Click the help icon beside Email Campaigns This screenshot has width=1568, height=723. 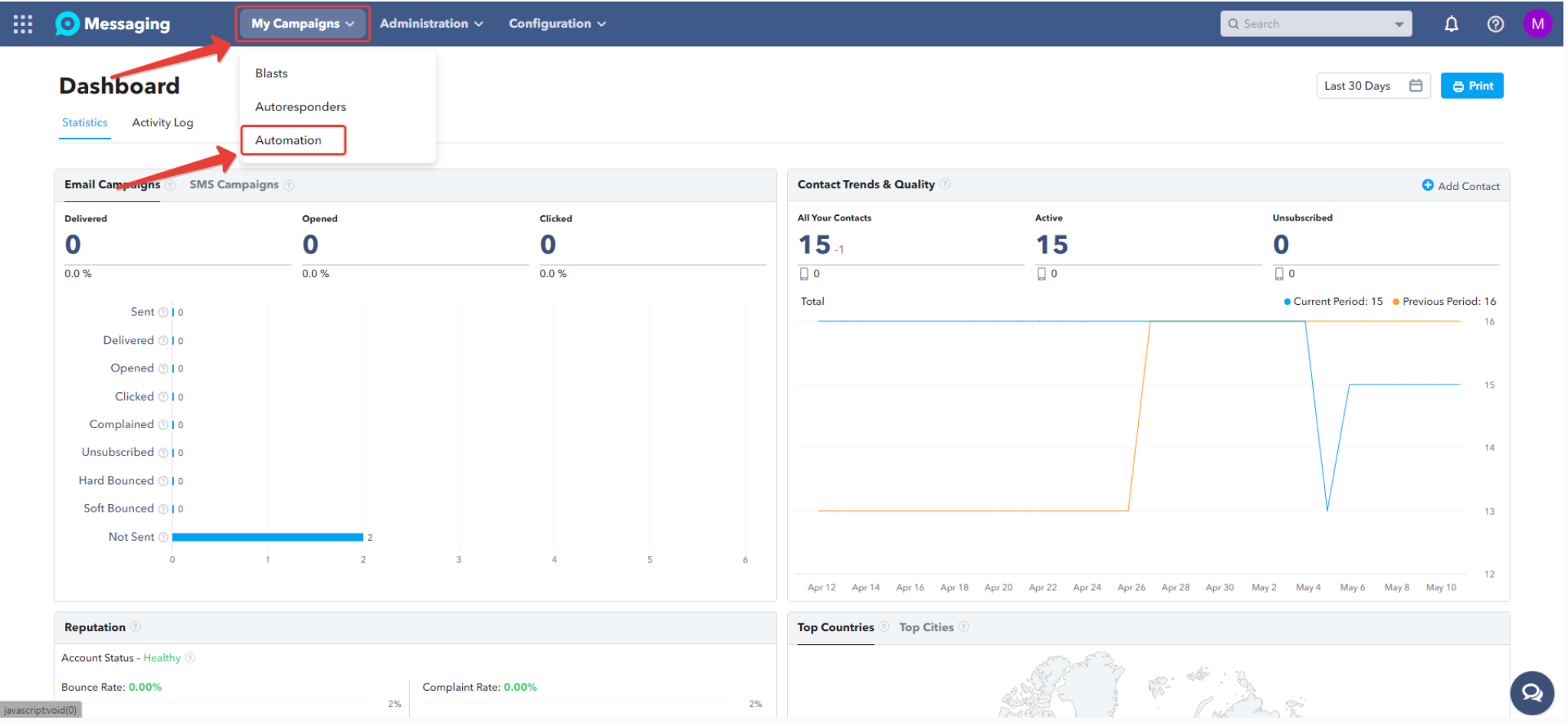click(170, 185)
